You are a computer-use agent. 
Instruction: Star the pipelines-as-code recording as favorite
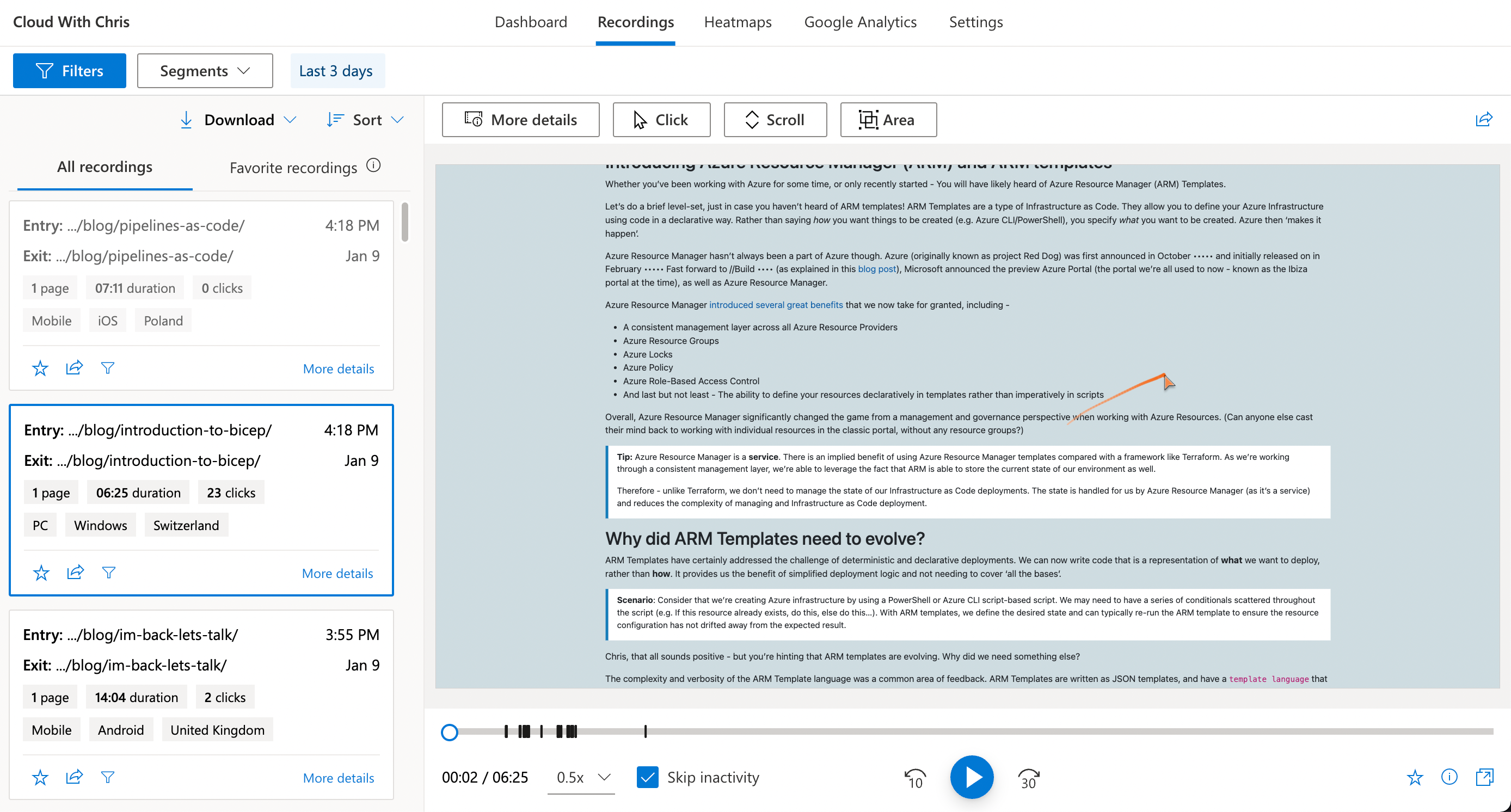coord(39,367)
